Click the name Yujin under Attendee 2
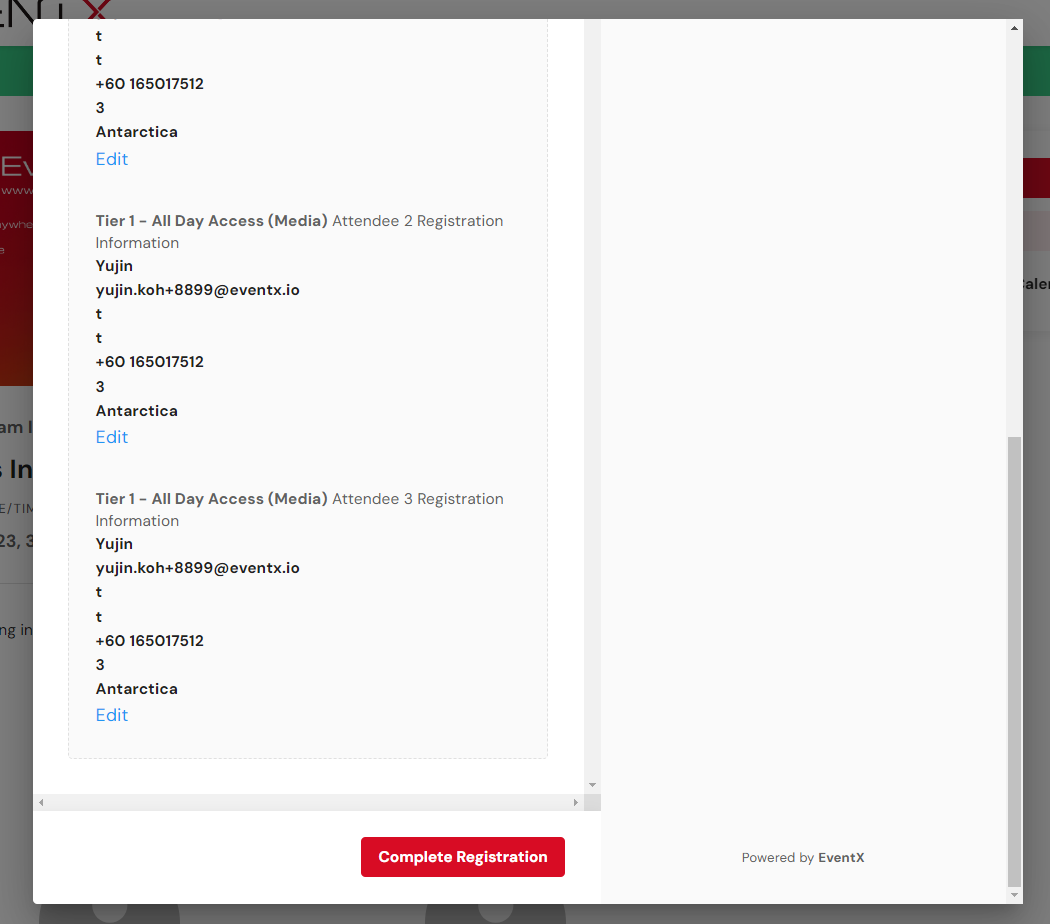 tap(114, 266)
